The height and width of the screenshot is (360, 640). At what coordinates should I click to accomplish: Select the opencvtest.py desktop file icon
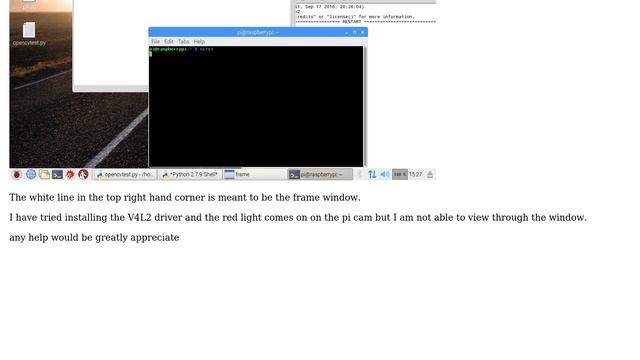(29, 34)
